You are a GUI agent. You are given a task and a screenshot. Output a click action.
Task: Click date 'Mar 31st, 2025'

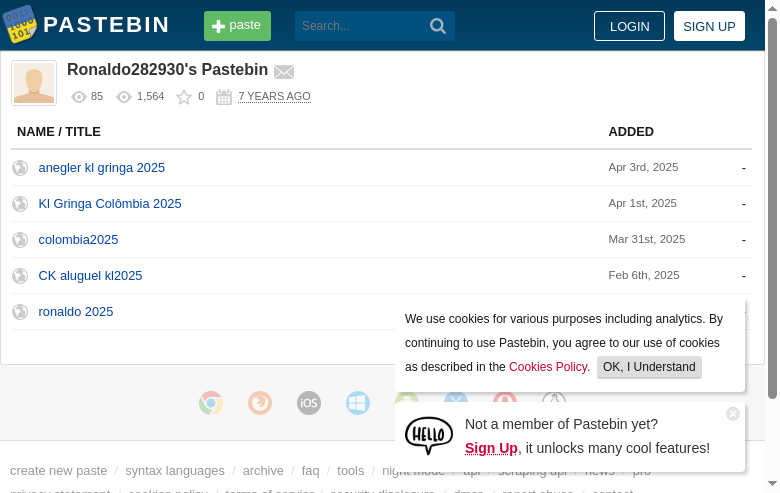(647, 239)
